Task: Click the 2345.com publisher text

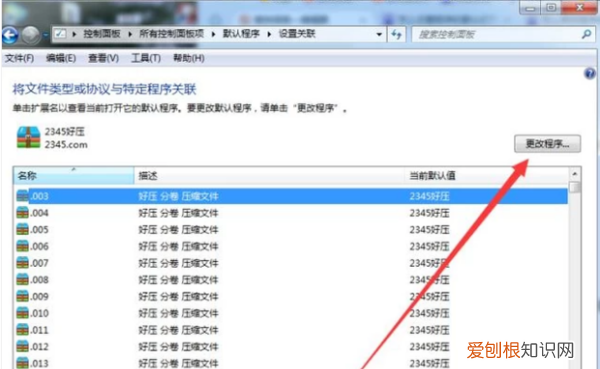Action: coord(66,145)
